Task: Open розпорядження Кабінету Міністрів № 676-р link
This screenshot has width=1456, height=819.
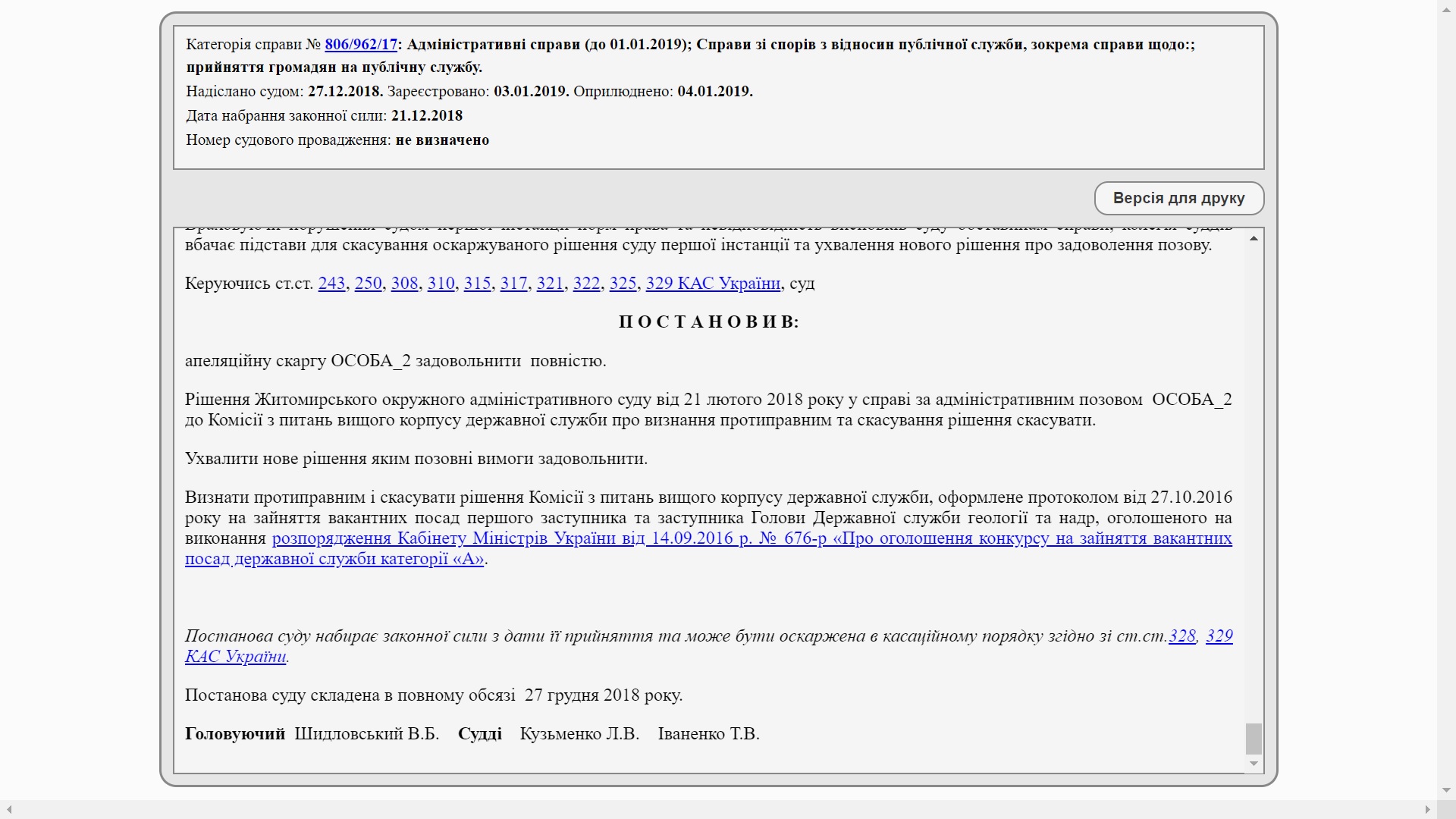Action: [708, 548]
